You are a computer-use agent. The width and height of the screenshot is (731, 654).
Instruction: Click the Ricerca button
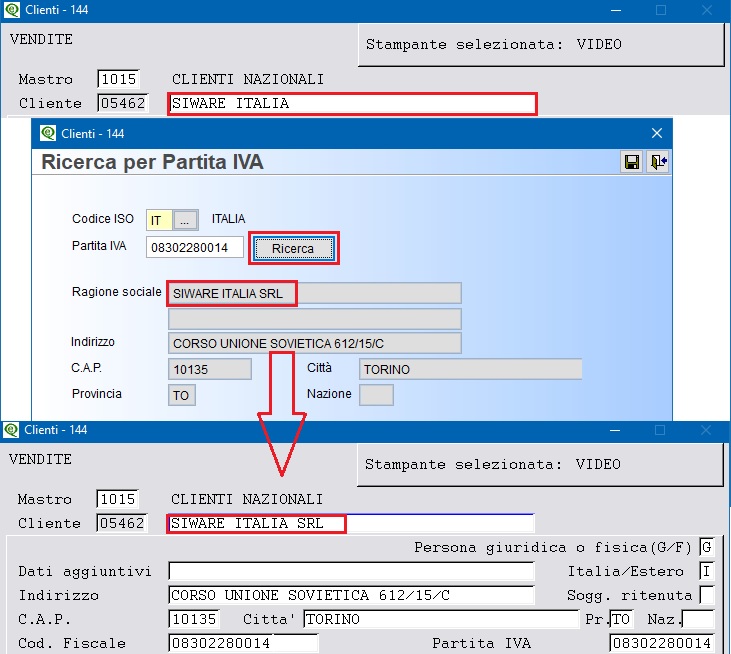click(293, 248)
